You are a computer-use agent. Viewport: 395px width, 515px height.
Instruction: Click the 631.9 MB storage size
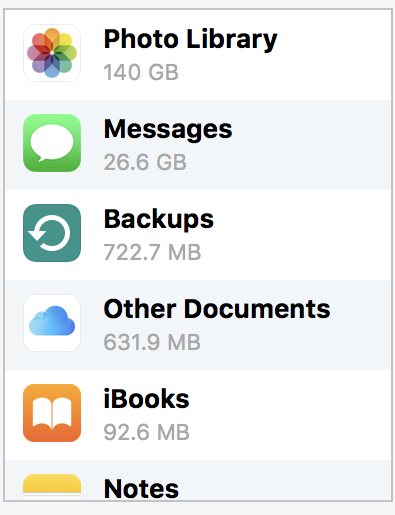pyautogui.click(x=152, y=342)
